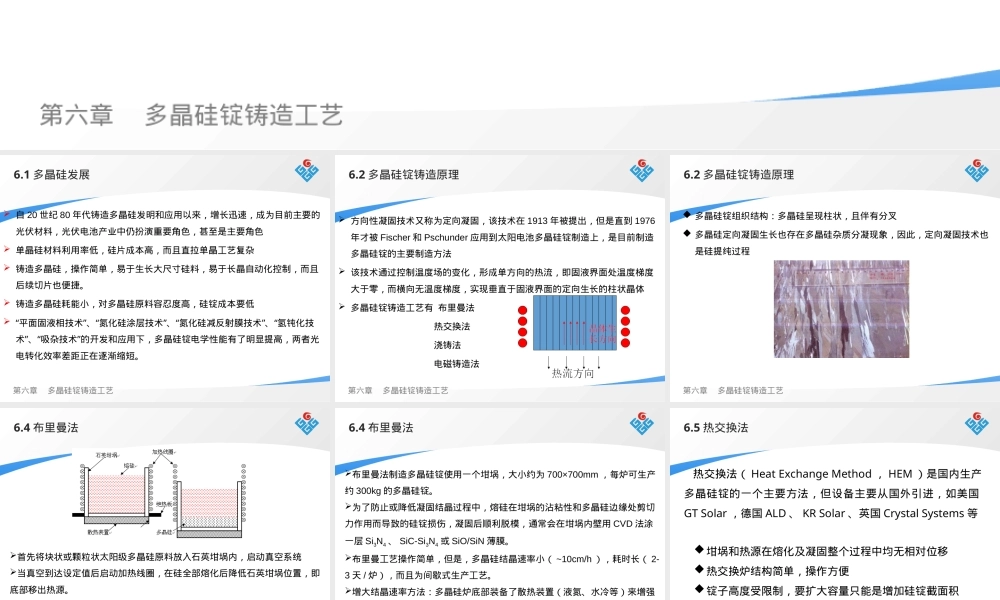Click the logo on the 6.2 slide with the heat-flow diagram
1000x600 pixels.
642,170
